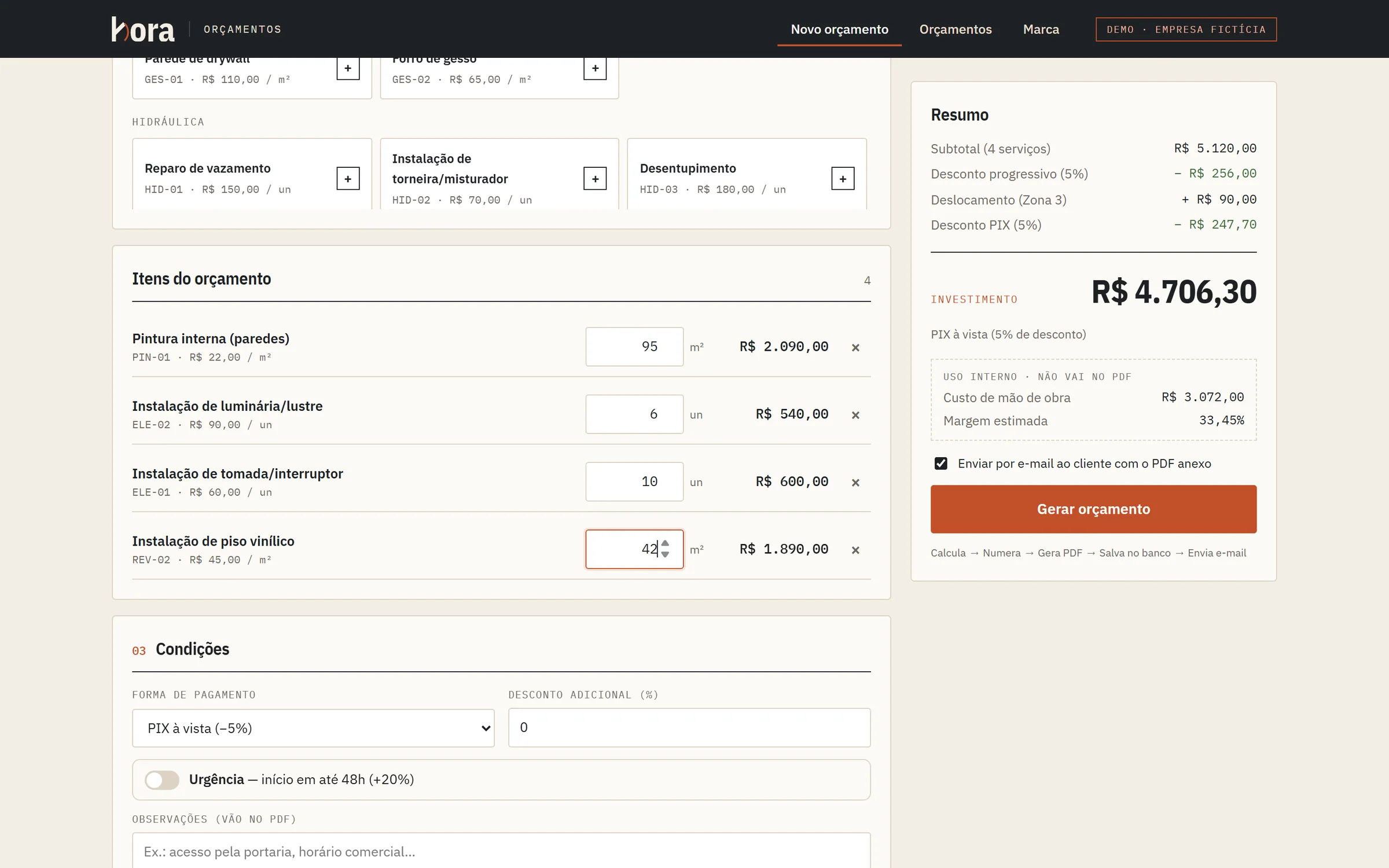Click the Resumo panel heading
The height and width of the screenshot is (868, 1389).
[960, 115]
